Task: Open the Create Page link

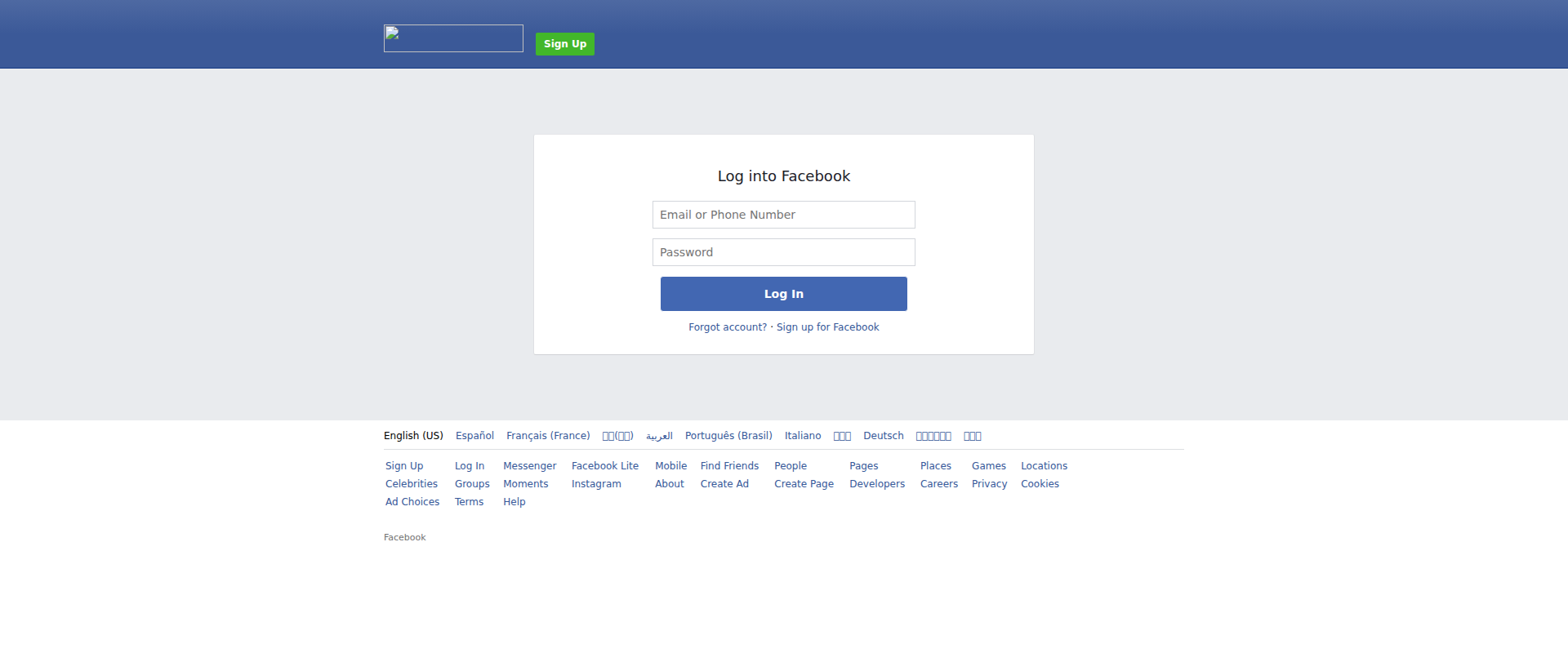Action: (804, 484)
